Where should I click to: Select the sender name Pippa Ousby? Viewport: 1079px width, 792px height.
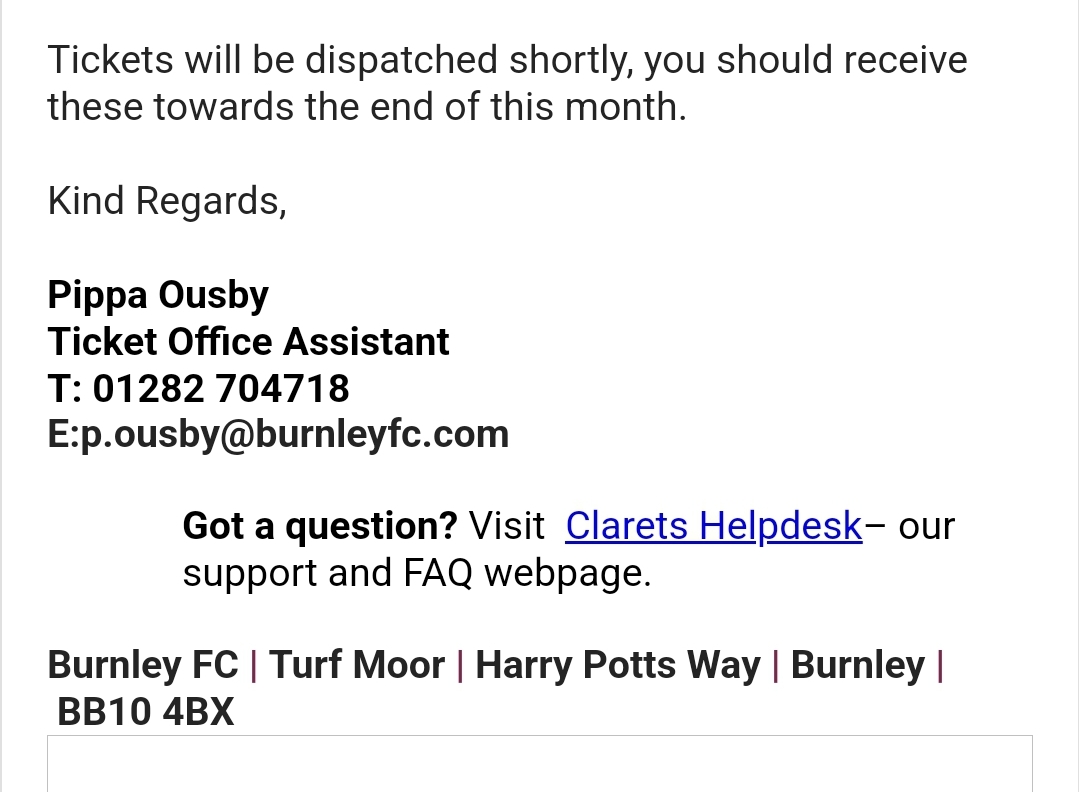click(x=158, y=295)
